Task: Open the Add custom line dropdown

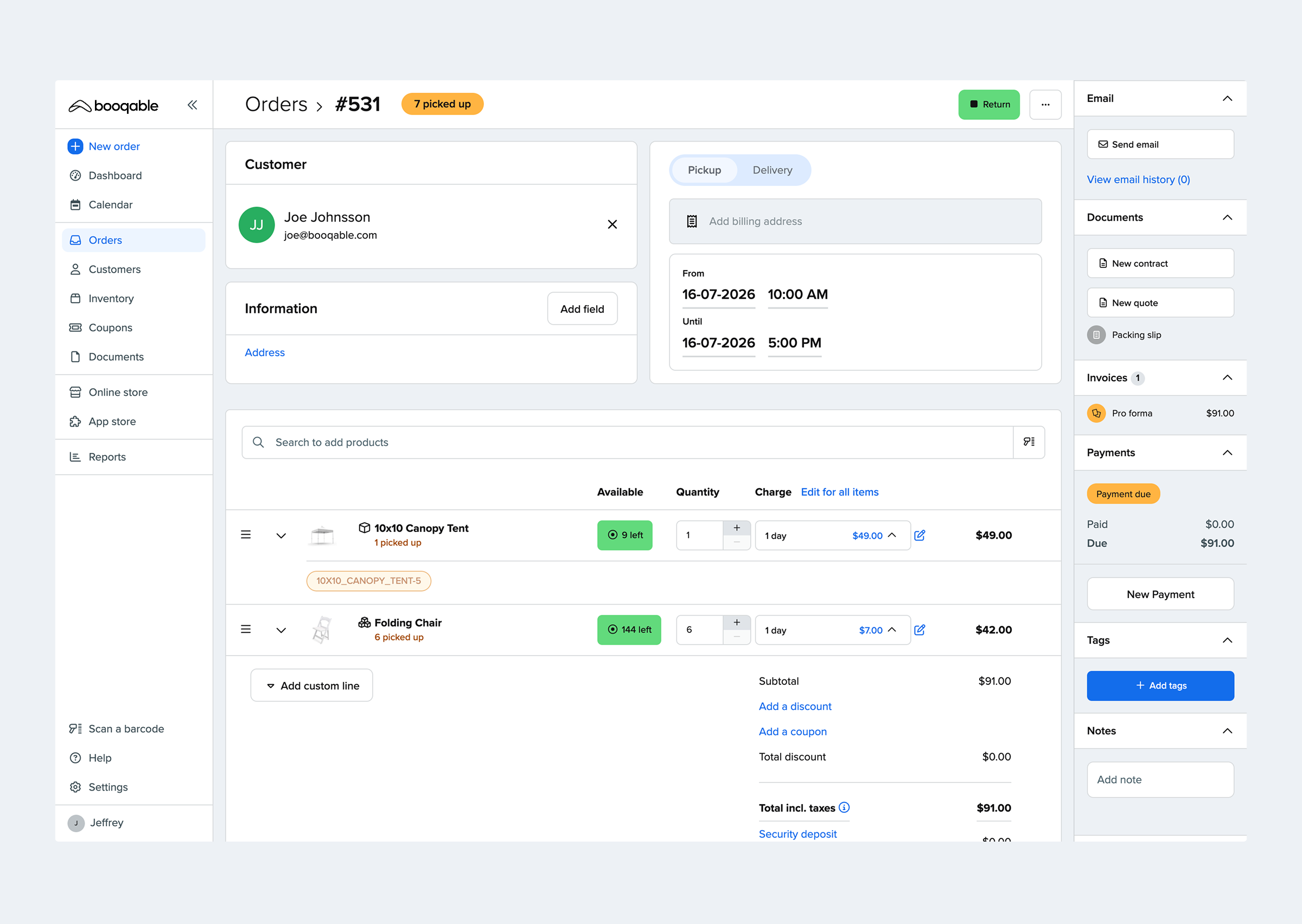Action: click(x=312, y=685)
